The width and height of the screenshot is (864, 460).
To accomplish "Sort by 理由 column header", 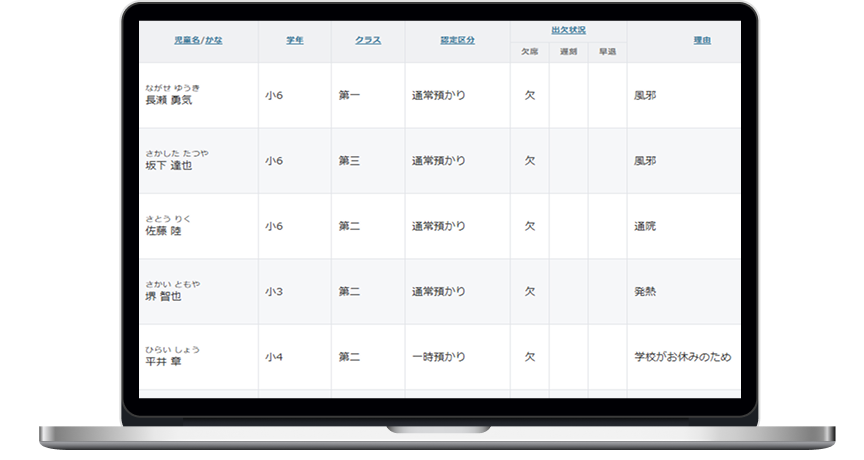I will pyautogui.click(x=702, y=40).
